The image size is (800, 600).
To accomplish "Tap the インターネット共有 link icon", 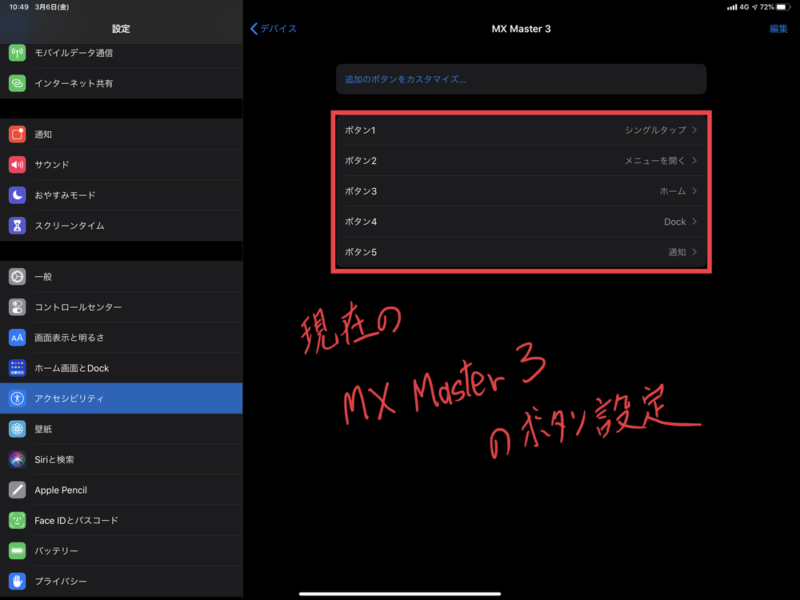I will tap(17, 83).
